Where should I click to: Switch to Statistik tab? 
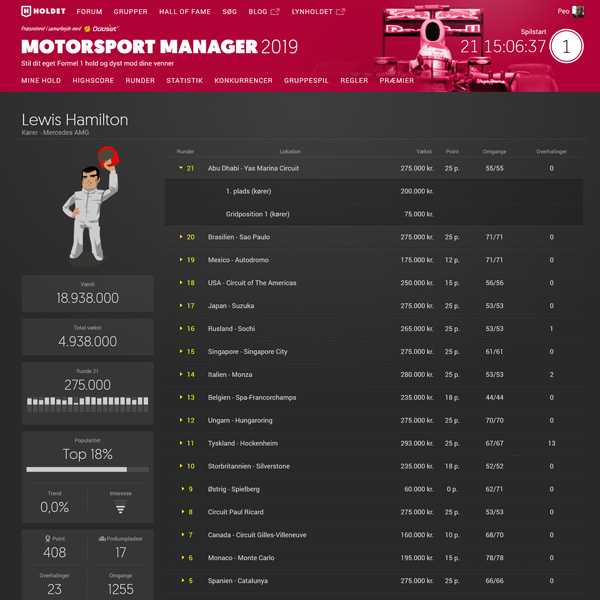(x=184, y=81)
